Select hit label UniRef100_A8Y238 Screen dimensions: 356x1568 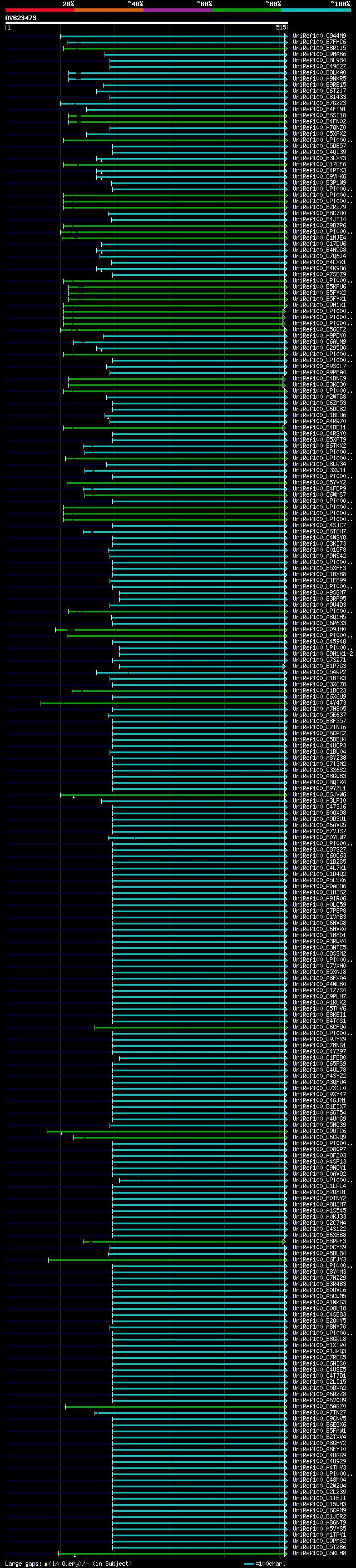point(319,758)
